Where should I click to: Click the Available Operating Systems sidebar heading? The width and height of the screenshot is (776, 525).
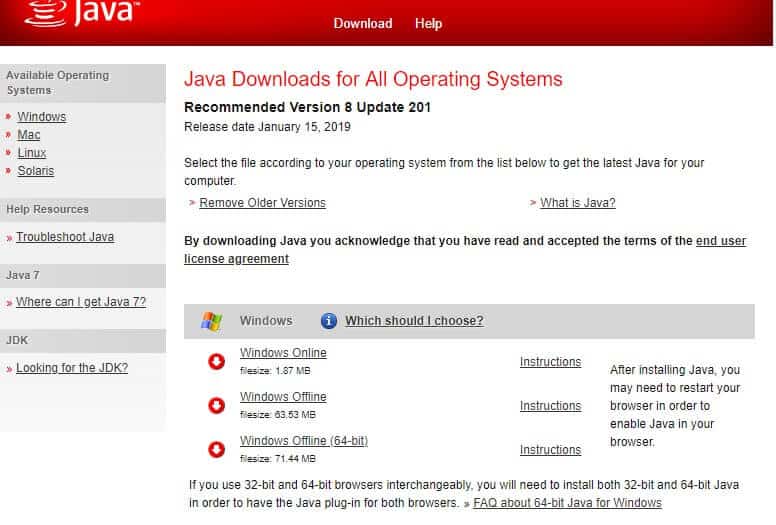[x=57, y=83]
